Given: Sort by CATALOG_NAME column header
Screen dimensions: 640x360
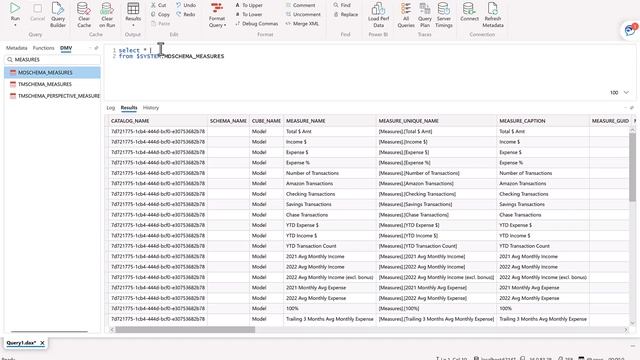Looking at the screenshot, I should point(158,121).
